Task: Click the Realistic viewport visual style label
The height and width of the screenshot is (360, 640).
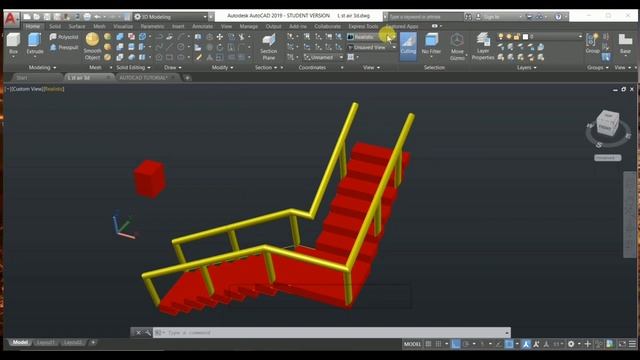Action: (x=54, y=89)
